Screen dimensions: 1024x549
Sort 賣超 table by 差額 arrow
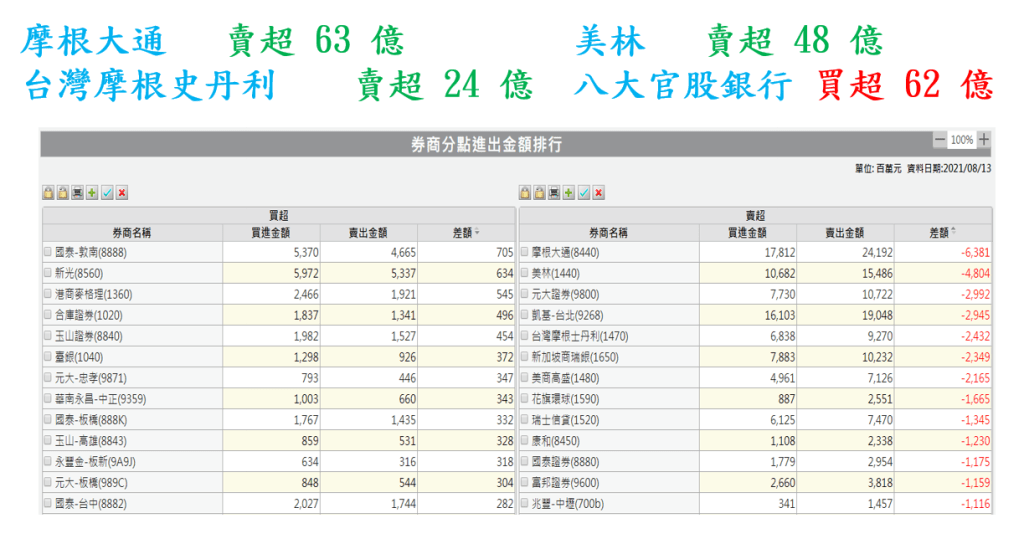click(954, 232)
